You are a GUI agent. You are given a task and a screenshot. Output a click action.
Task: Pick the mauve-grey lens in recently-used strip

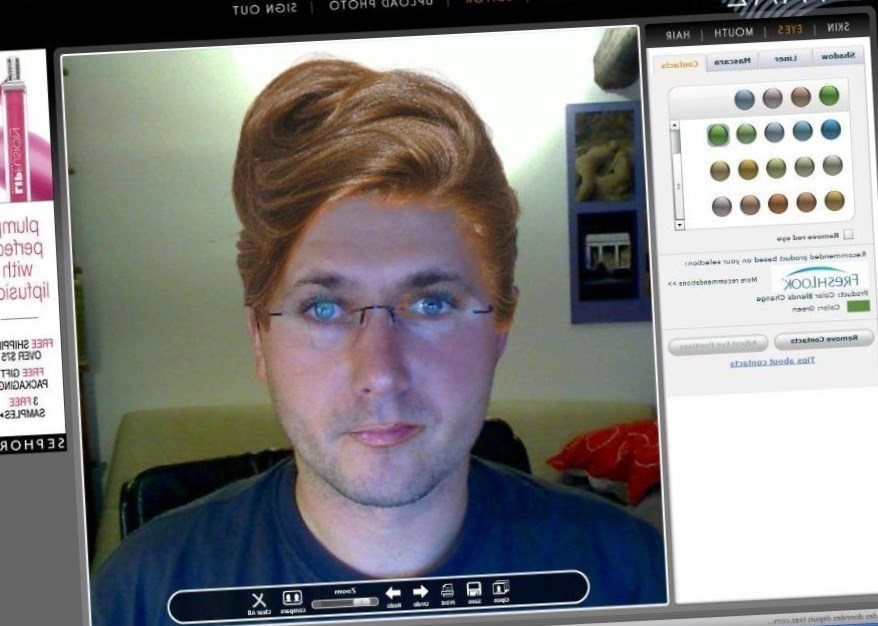pyautogui.click(x=772, y=99)
